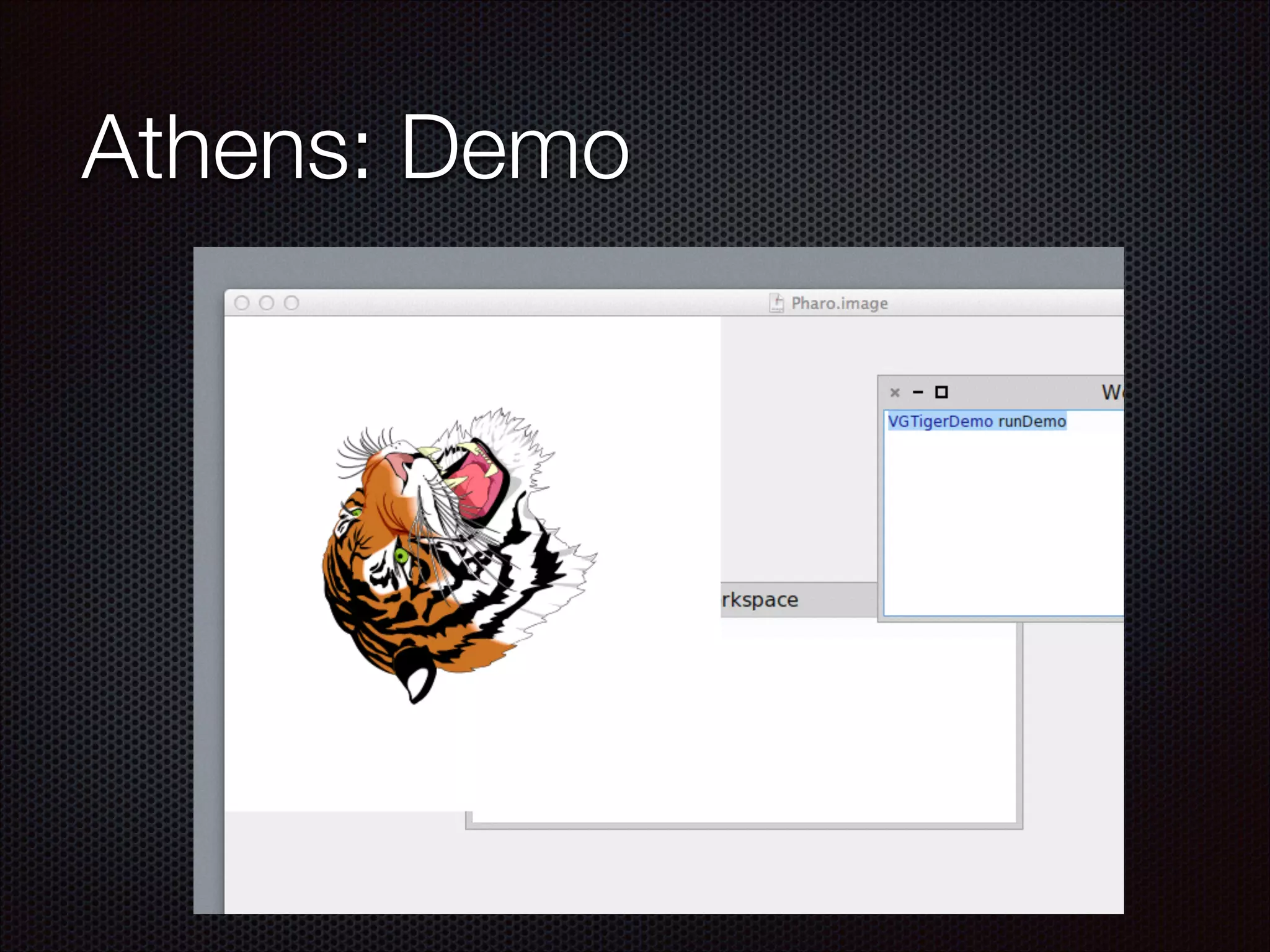Expand the workspace using its square icon
The width and height of the screenshot is (1270, 952).
pos(941,392)
